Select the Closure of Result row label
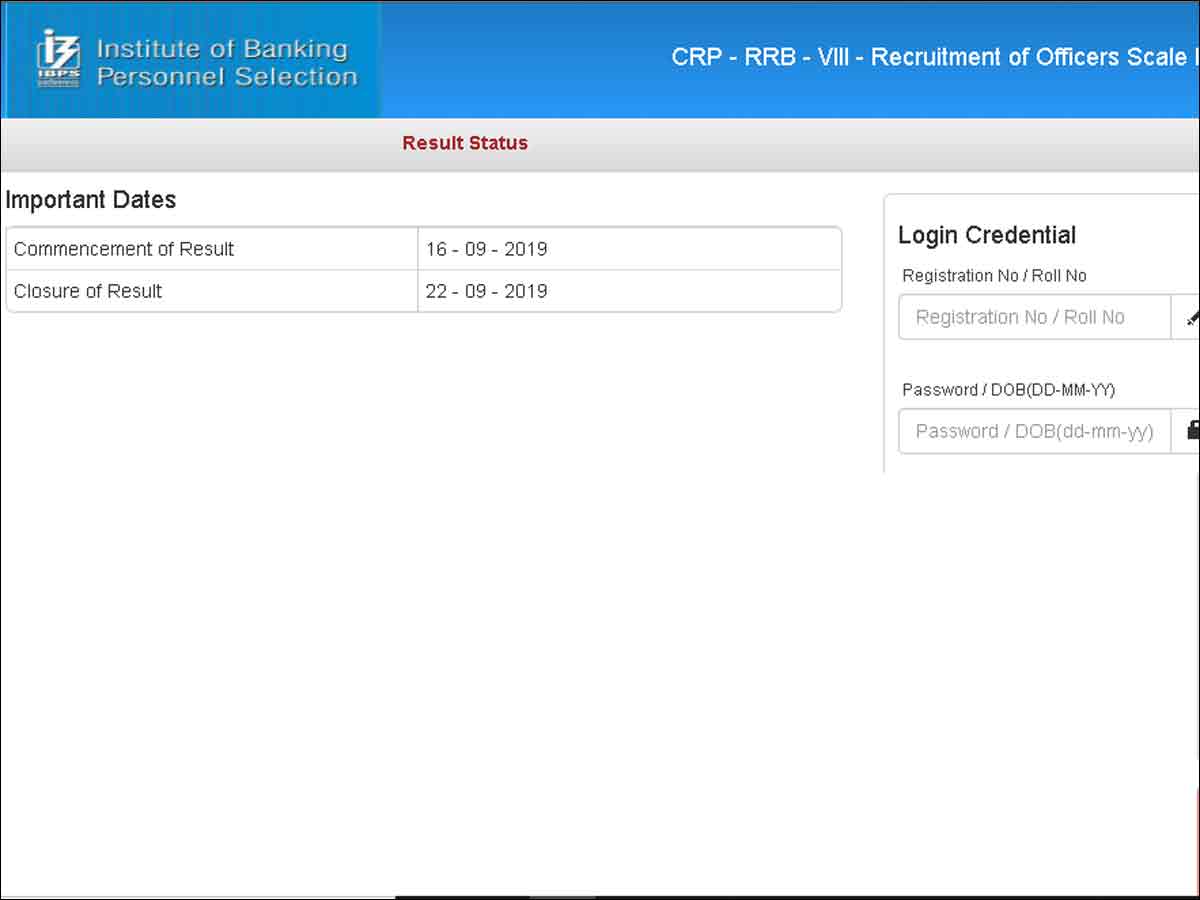Screen dimensions: 1200x900 [88, 291]
